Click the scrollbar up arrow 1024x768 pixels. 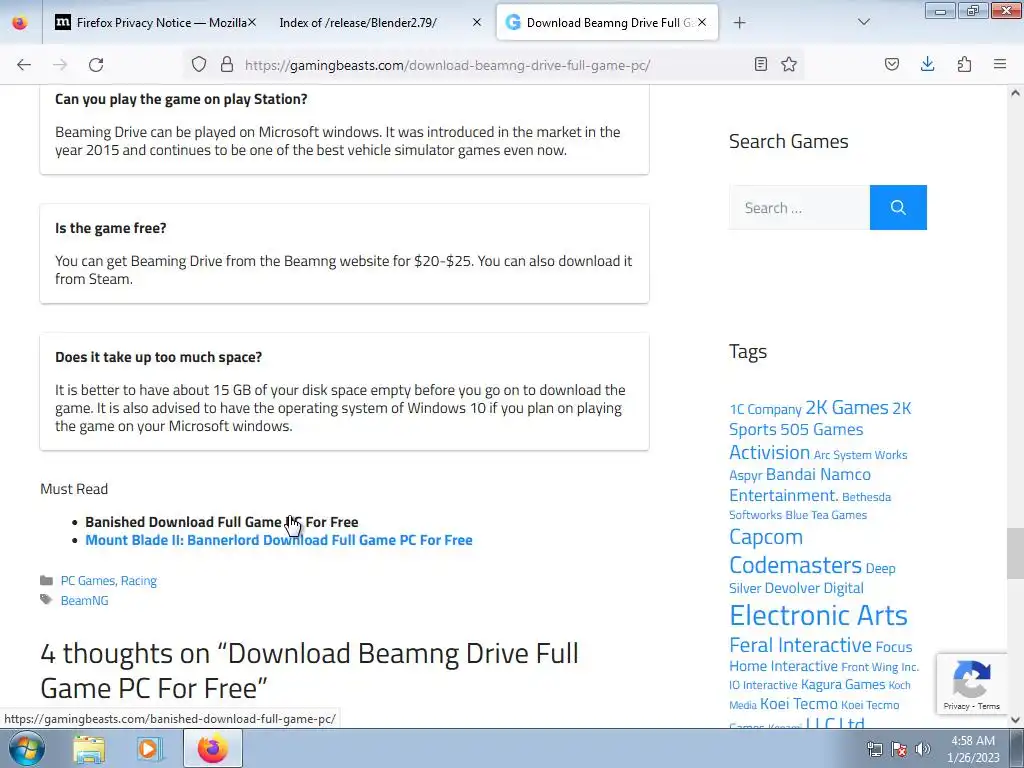[x=1015, y=93]
